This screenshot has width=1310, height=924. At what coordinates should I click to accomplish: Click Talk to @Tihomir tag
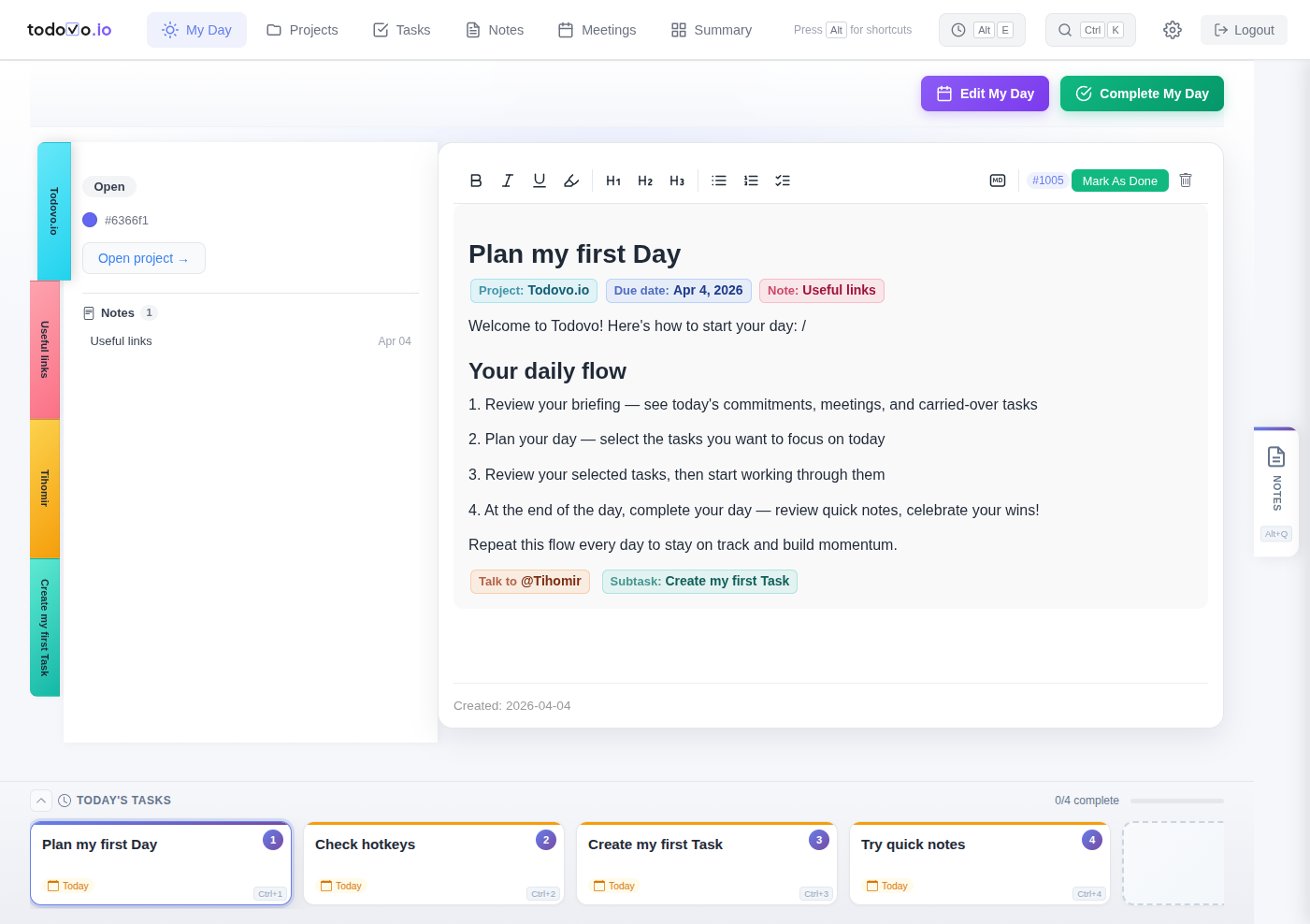click(x=530, y=582)
